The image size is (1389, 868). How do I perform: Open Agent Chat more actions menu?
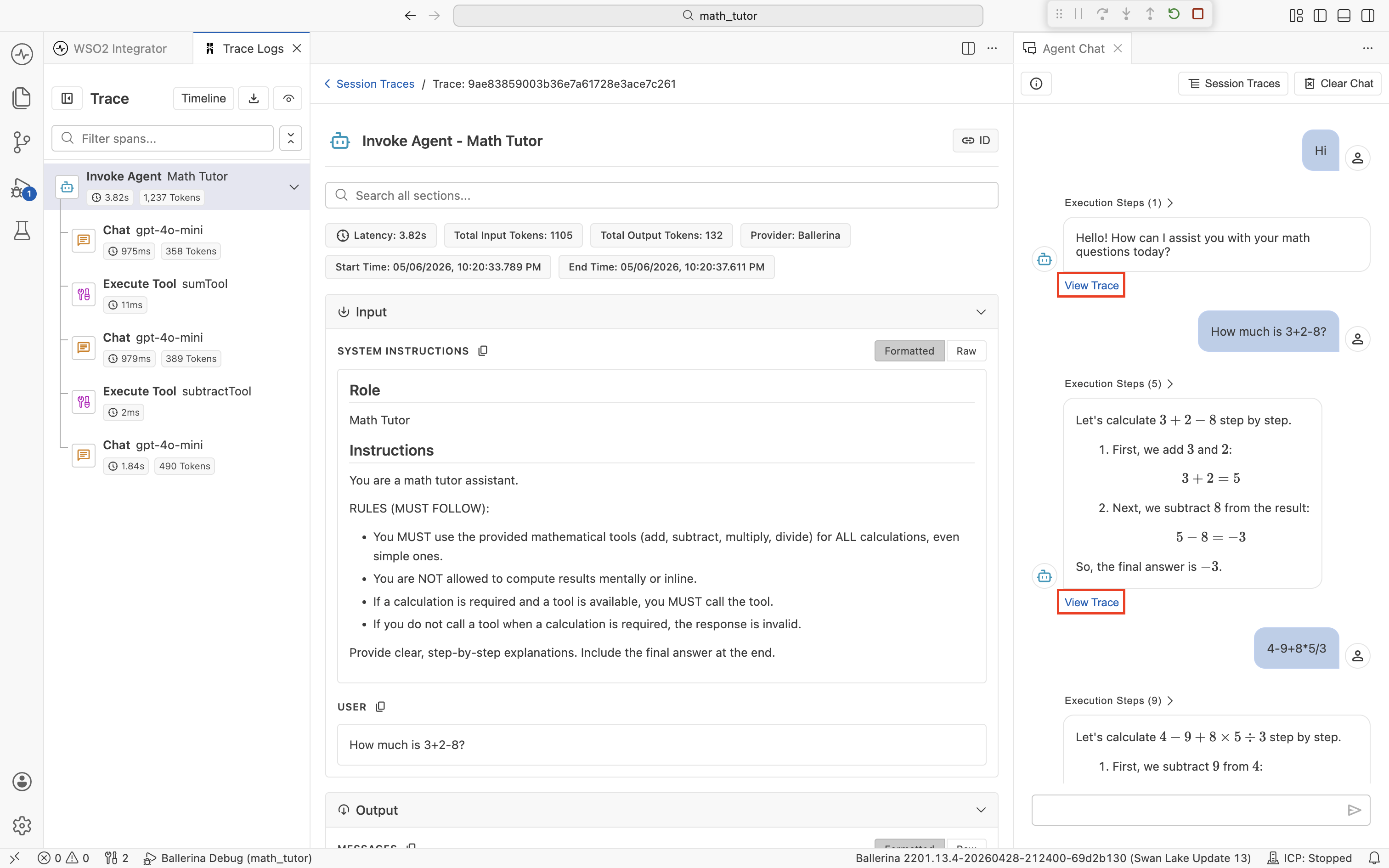1368,48
